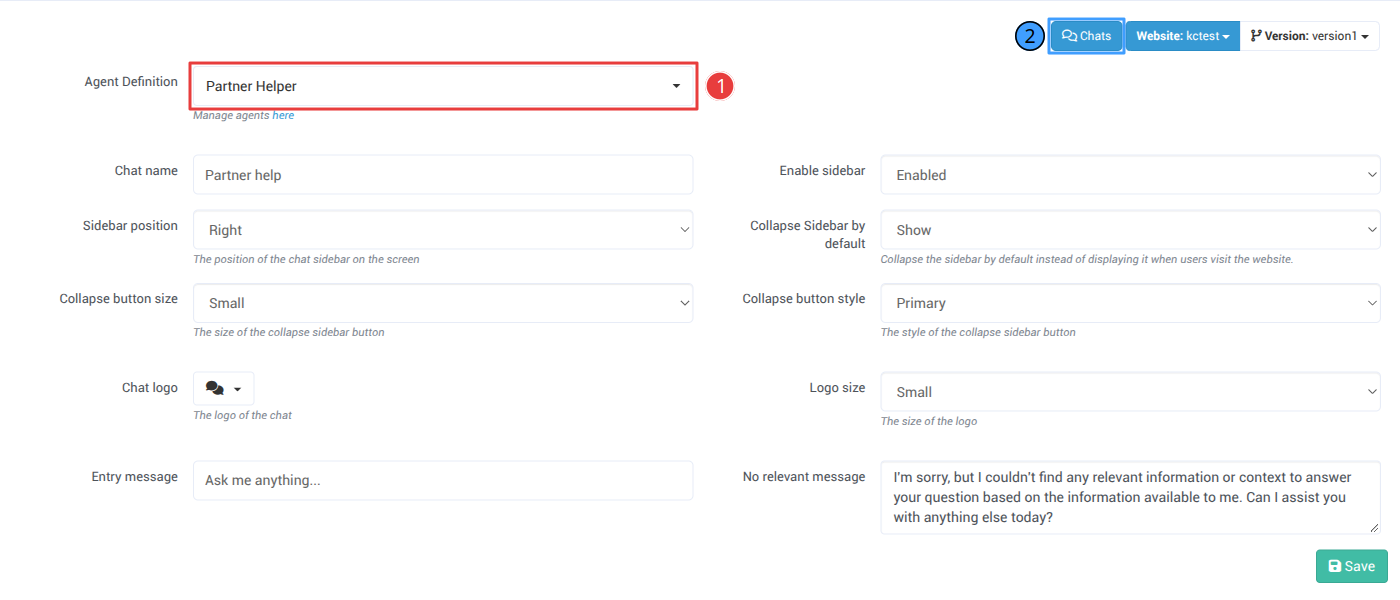Click 'The style of the collapse sidebar button' hint
Viewport: 1400px width, 600px height.
978,332
